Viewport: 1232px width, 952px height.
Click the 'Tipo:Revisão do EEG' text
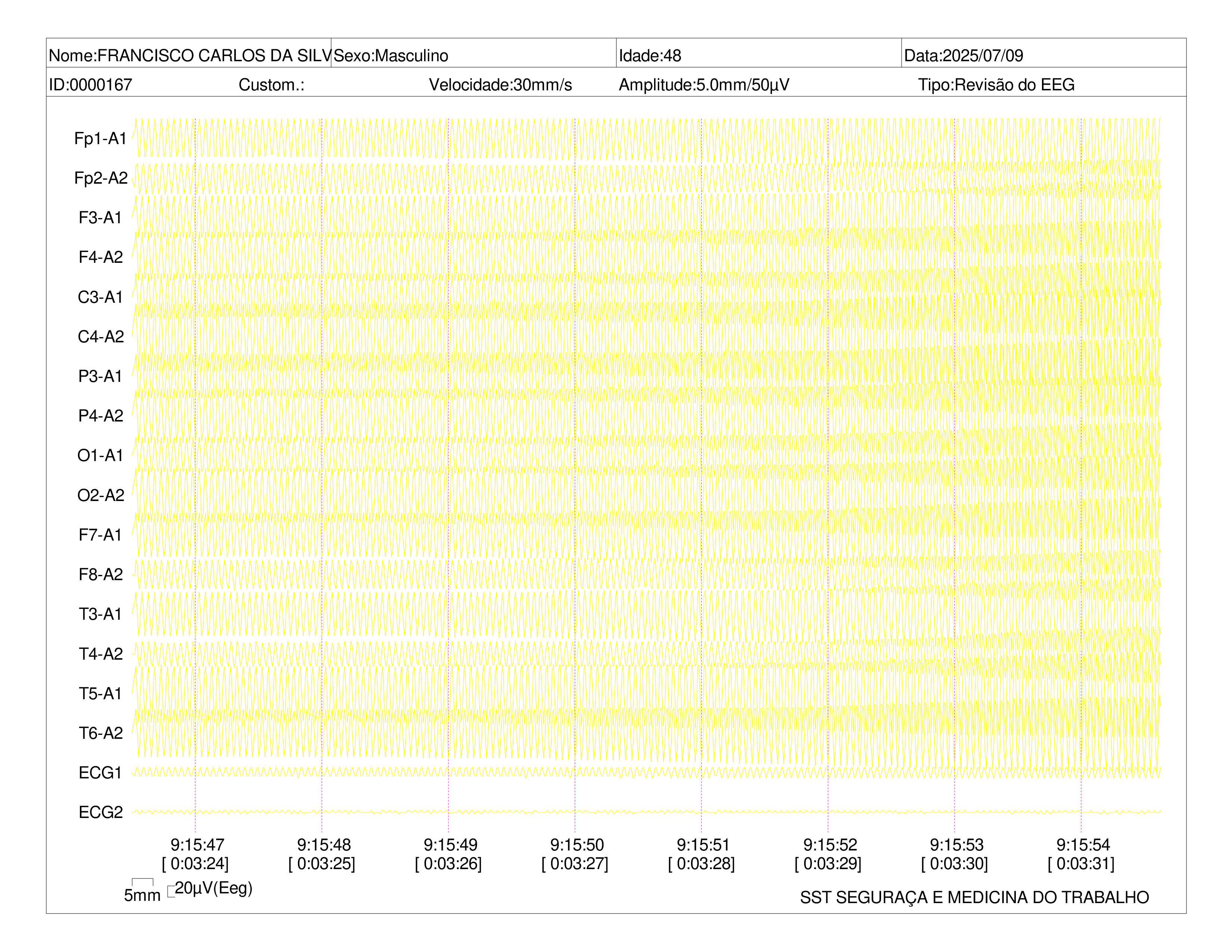(996, 85)
